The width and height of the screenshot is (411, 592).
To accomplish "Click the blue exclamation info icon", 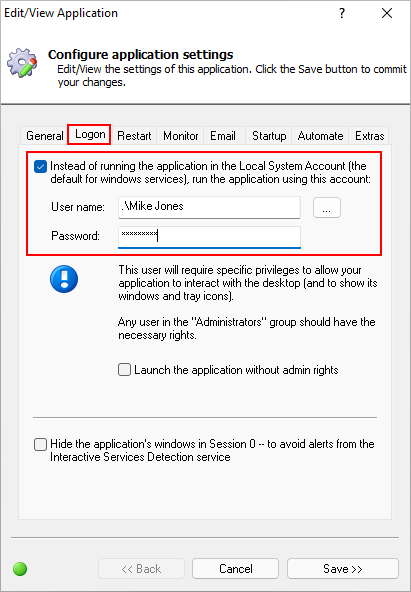I will 64,279.
